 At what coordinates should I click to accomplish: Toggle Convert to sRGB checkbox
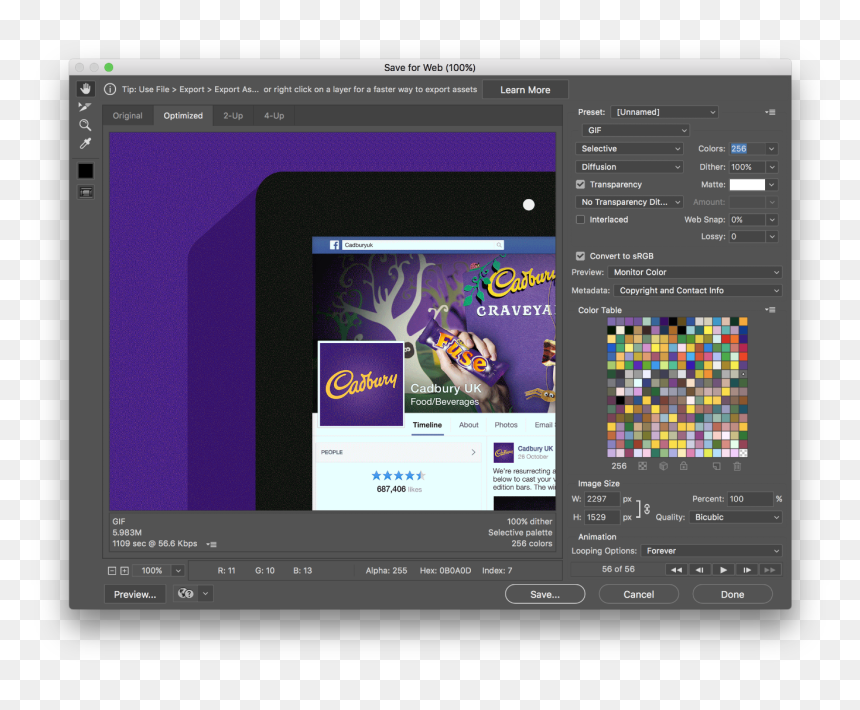click(580, 256)
